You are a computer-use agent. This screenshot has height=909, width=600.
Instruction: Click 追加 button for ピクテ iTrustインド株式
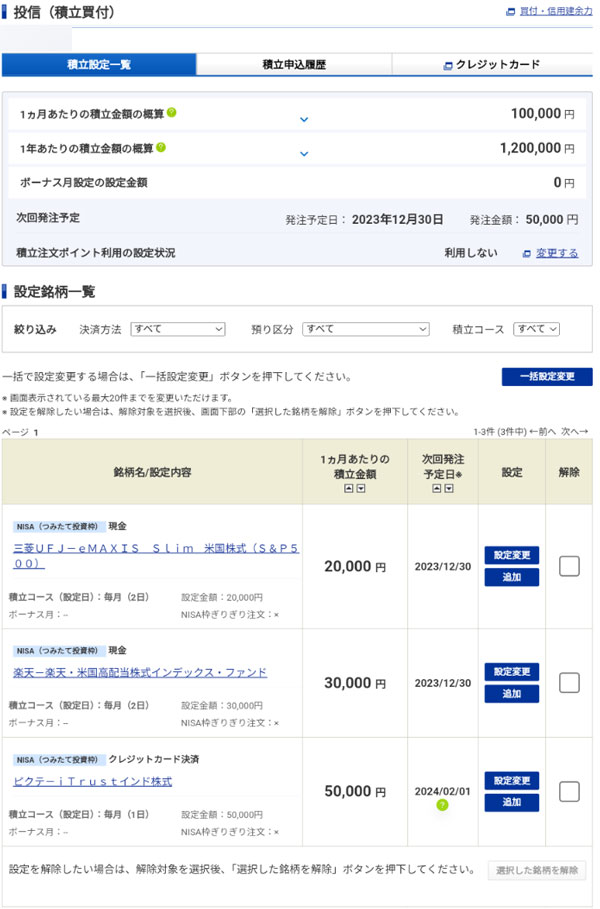(x=511, y=802)
